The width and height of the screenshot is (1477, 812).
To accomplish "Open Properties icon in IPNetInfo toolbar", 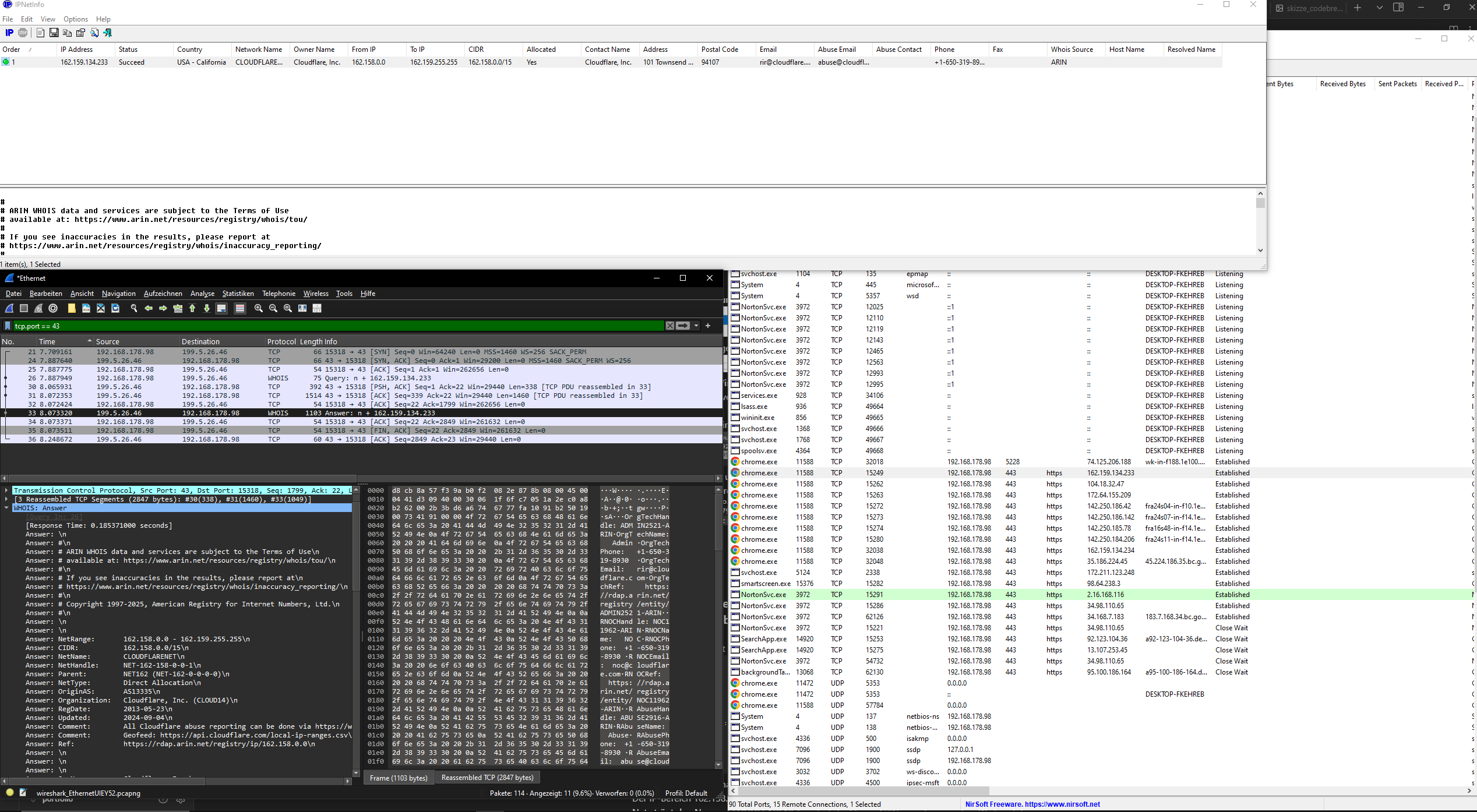I will point(80,33).
